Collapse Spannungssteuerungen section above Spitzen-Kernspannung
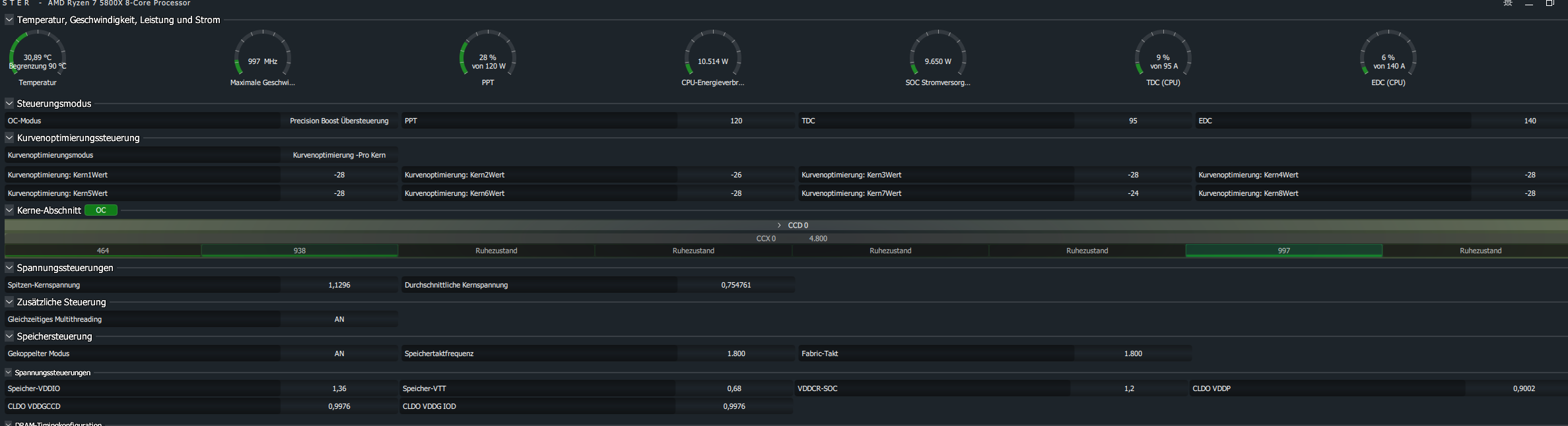This screenshot has width=1568, height=426. coord(9,268)
